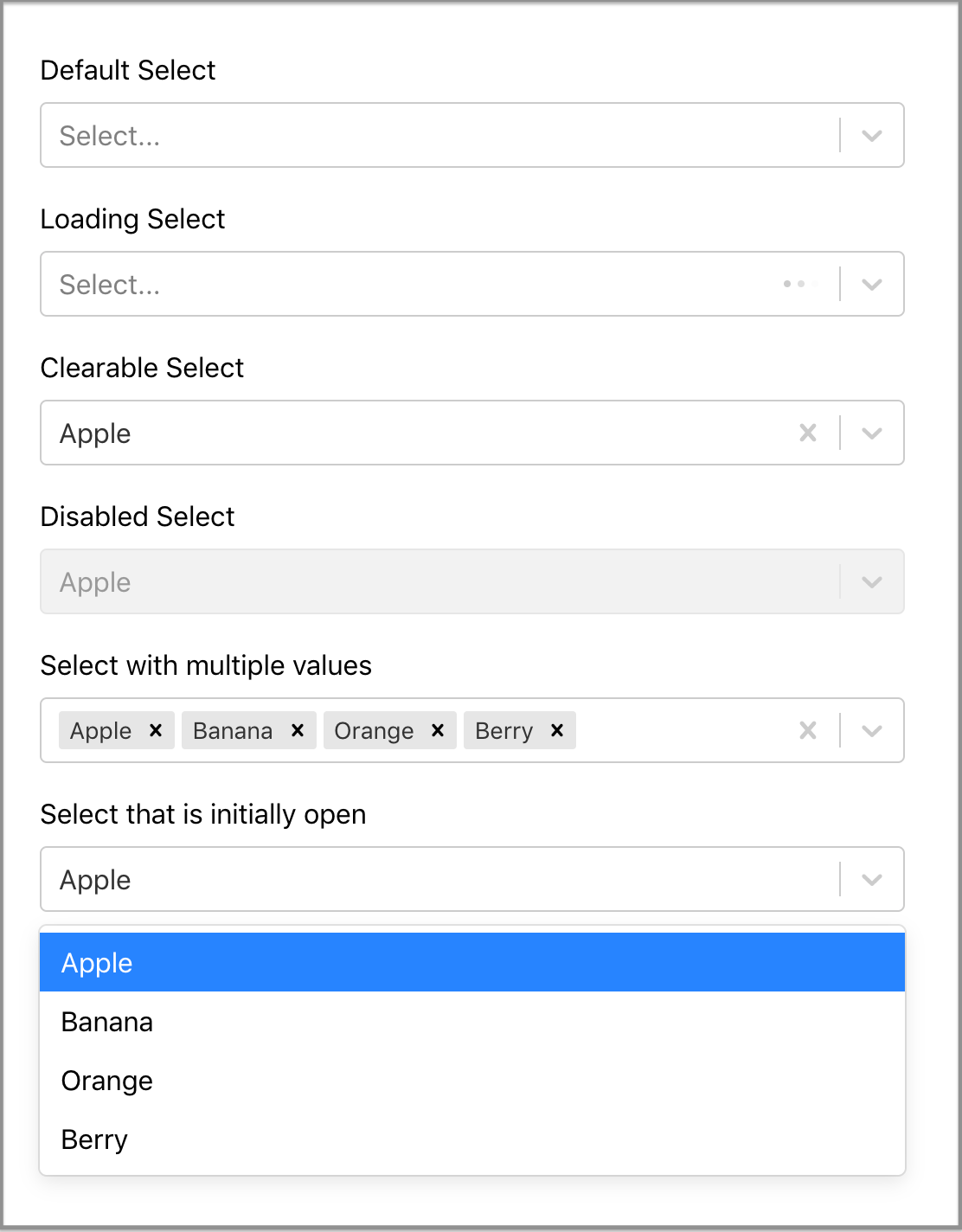Click the separator divider on Default Select
962x1232 pixels.
pyautogui.click(x=838, y=135)
